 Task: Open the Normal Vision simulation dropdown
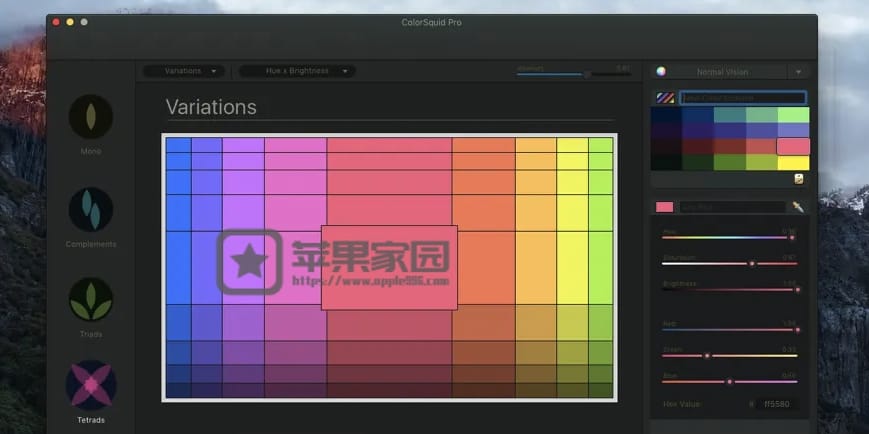722,72
